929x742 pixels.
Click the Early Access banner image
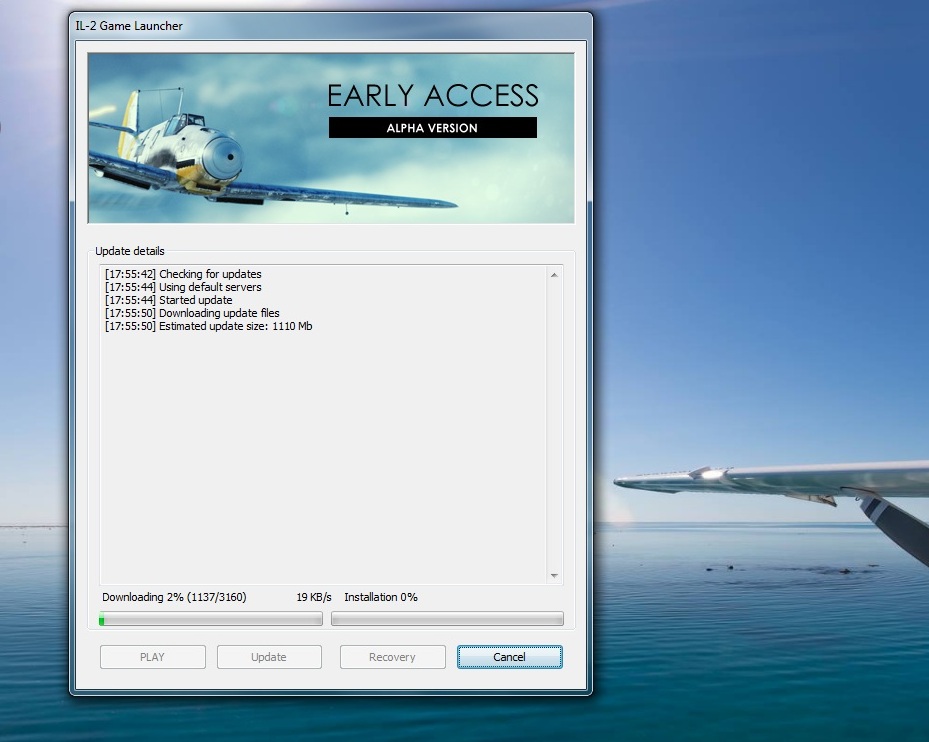click(x=331, y=138)
